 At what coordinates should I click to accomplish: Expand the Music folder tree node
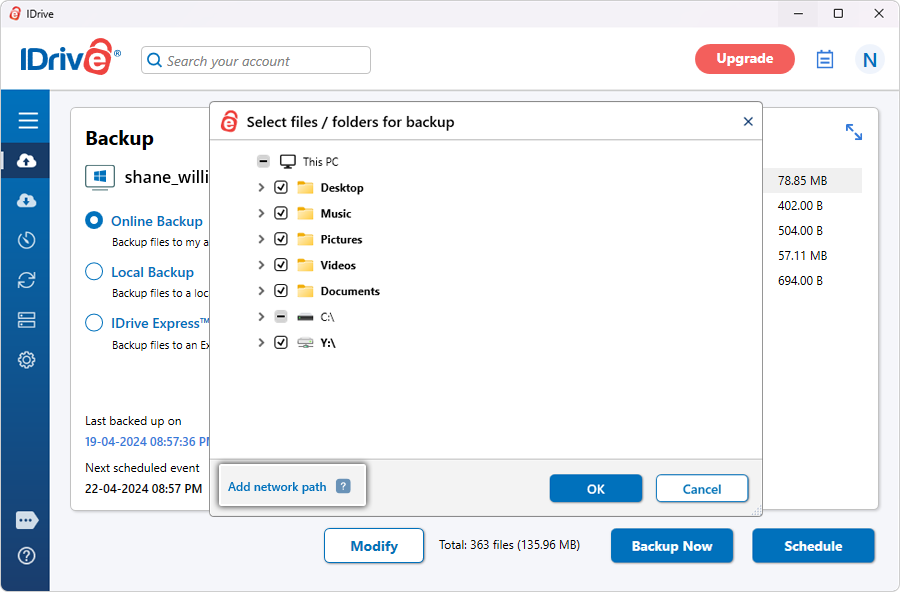pos(261,214)
